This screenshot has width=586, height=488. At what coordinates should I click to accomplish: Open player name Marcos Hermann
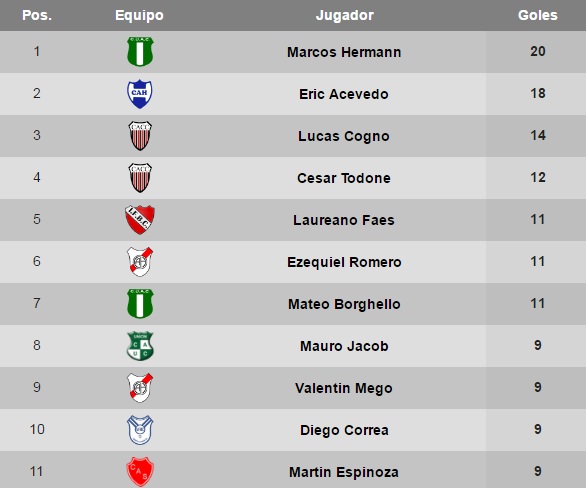click(344, 52)
